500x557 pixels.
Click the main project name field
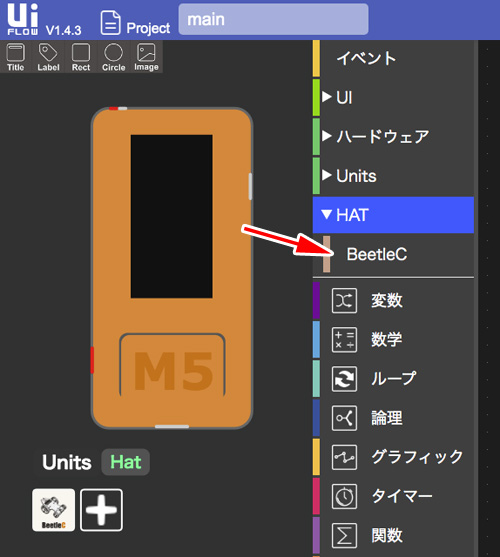[x=273, y=19]
